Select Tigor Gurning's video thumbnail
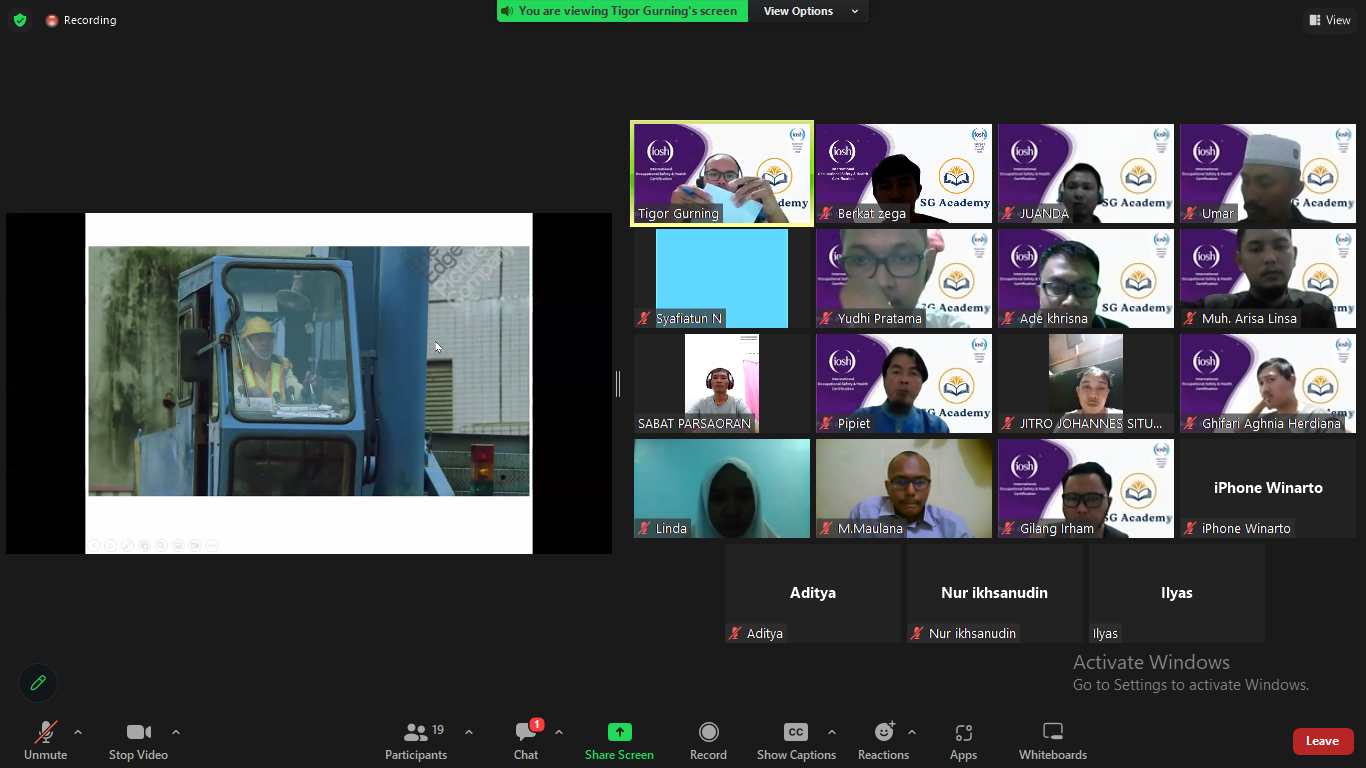The width and height of the screenshot is (1366, 768). click(721, 174)
